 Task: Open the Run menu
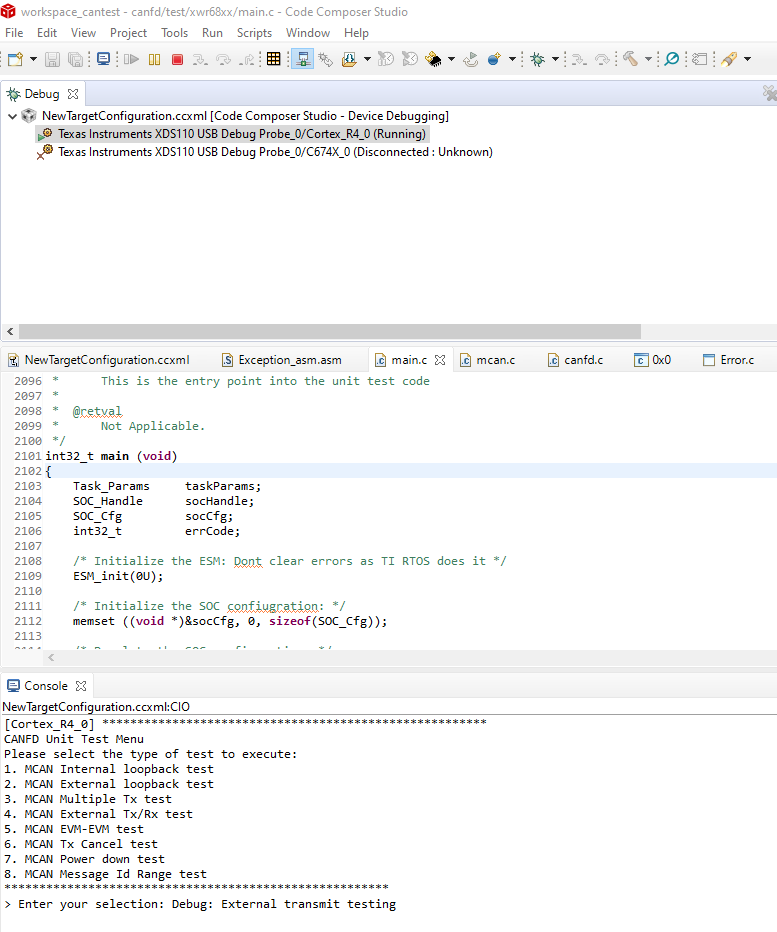(212, 33)
